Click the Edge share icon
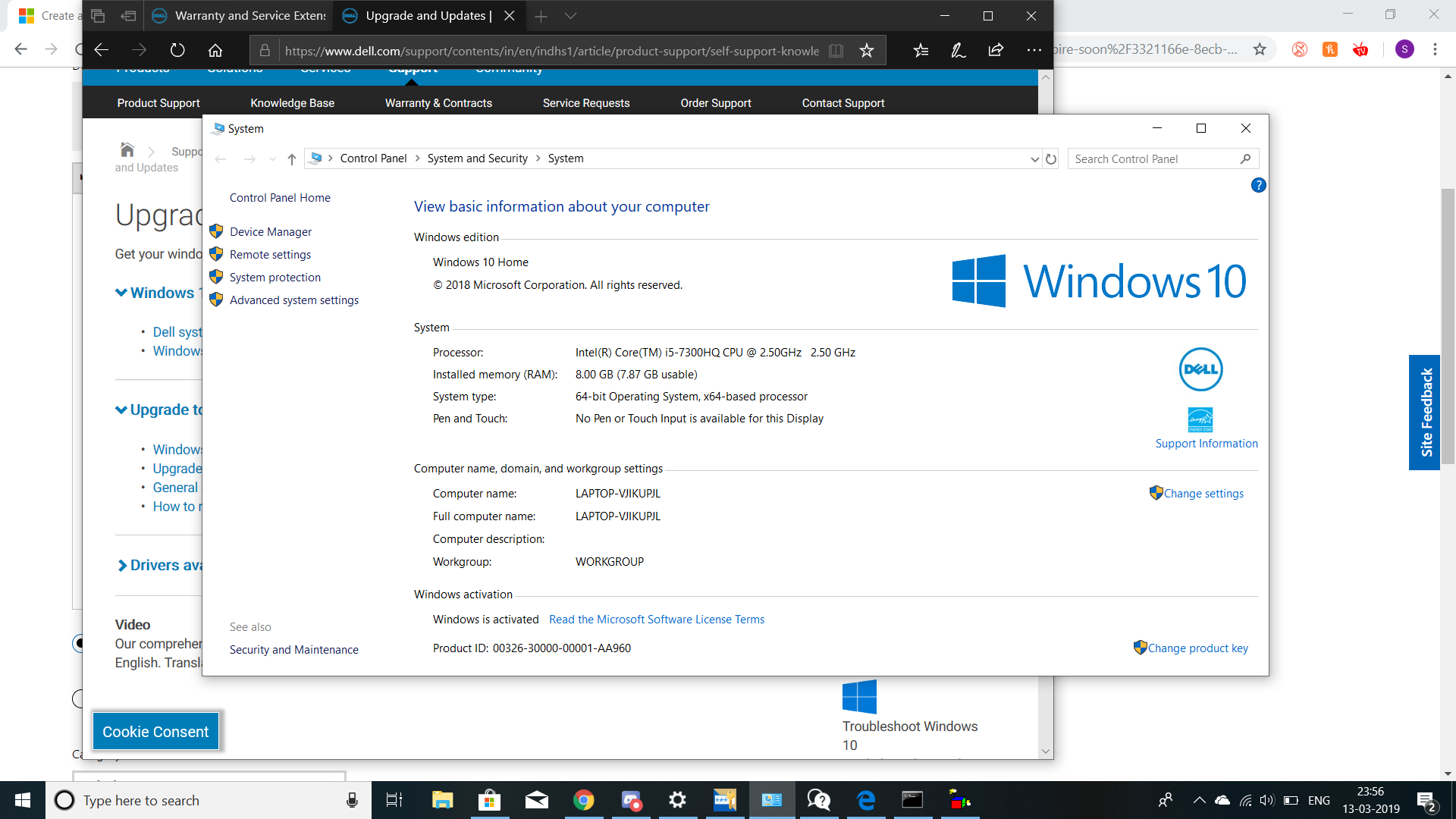The height and width of the screenshot is (819, 1456). (996, 50)
